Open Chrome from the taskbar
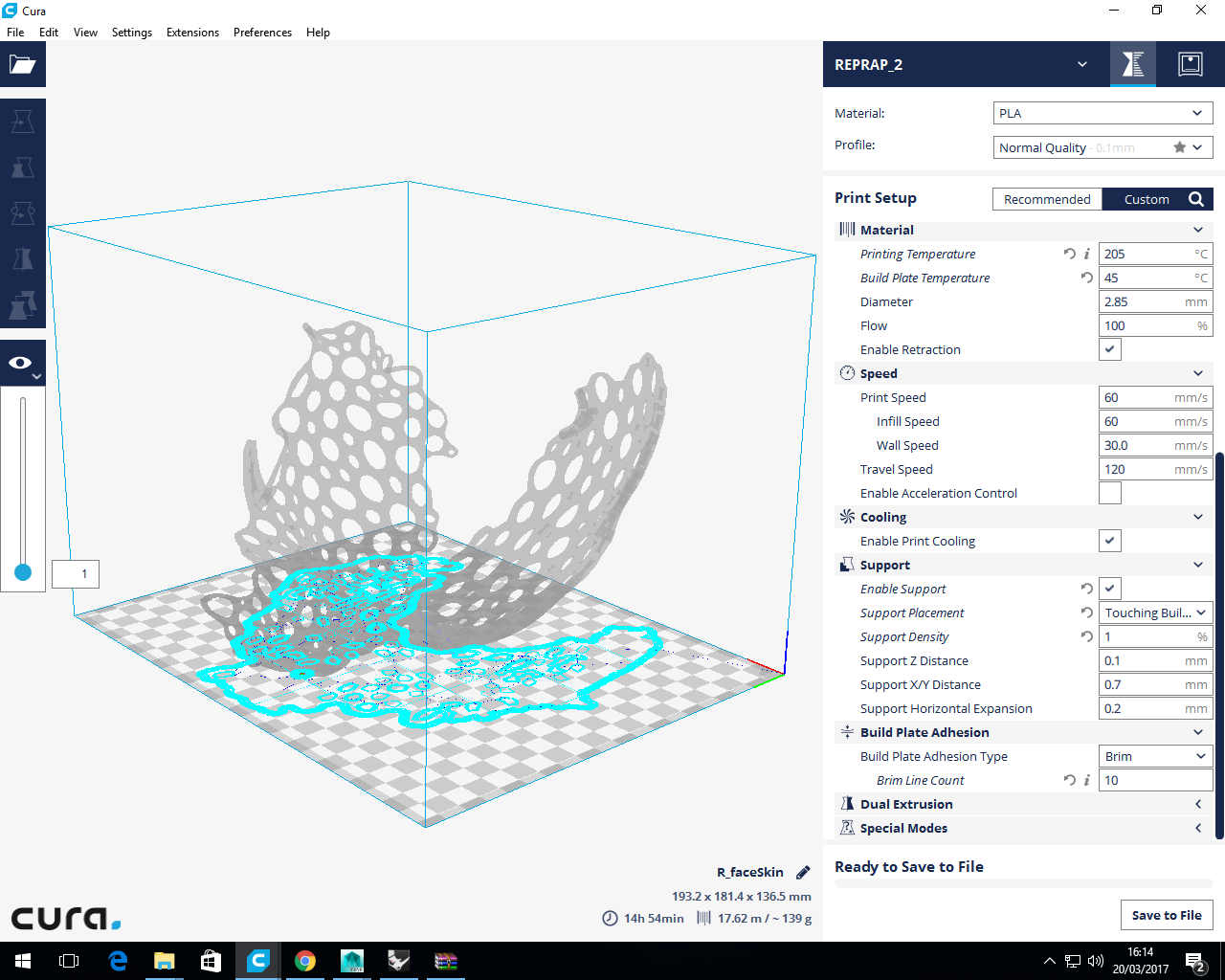Image resolution: width=1225 pixels, height=980 pixels. (305, 961)
